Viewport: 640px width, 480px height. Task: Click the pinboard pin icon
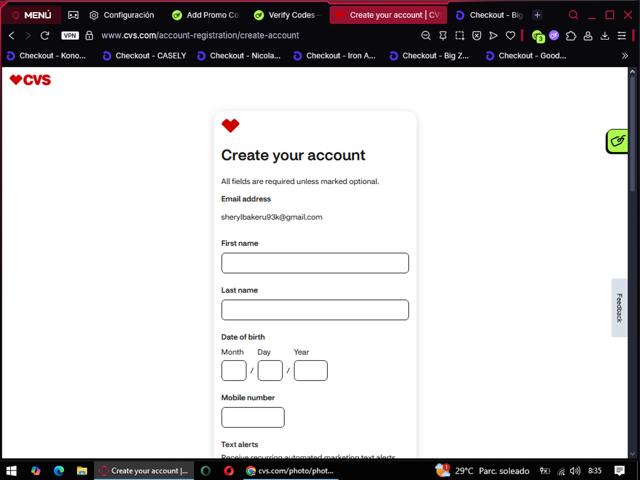click(x=443, y=36)
